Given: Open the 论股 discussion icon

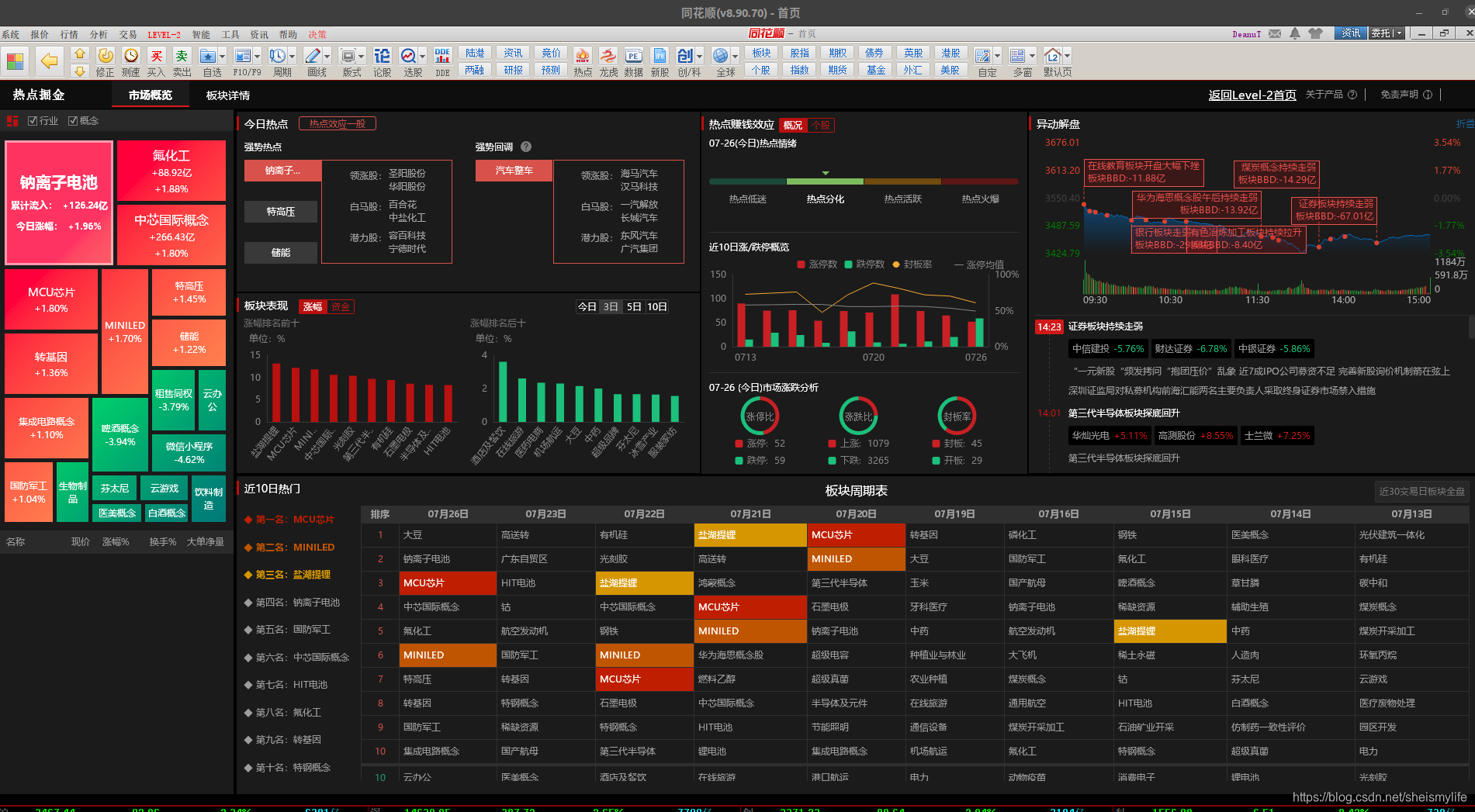Looking at the screenshot, I should click(382, 55).
